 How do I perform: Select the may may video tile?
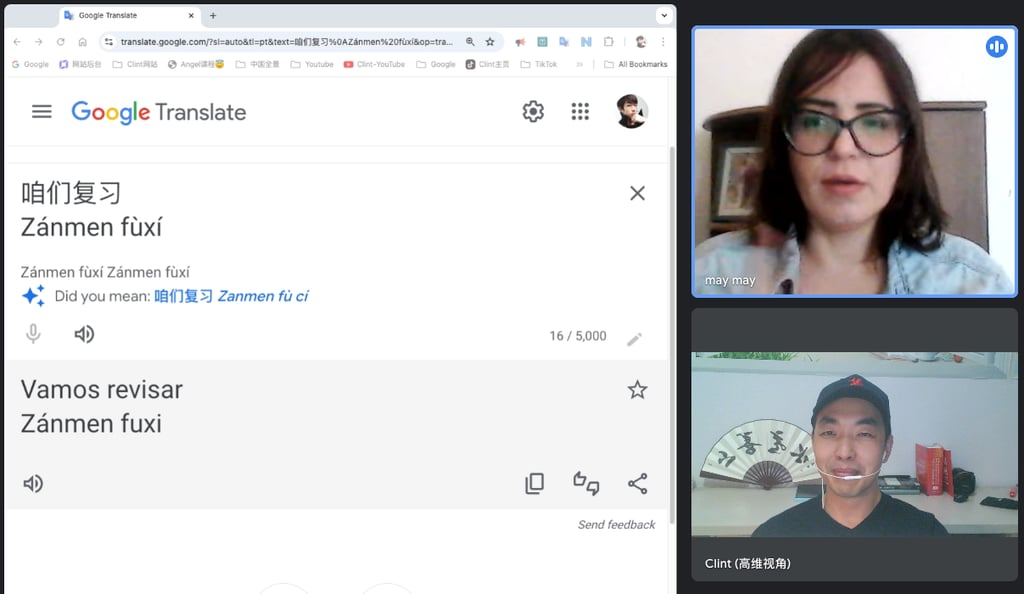click(x=855, y=162)
